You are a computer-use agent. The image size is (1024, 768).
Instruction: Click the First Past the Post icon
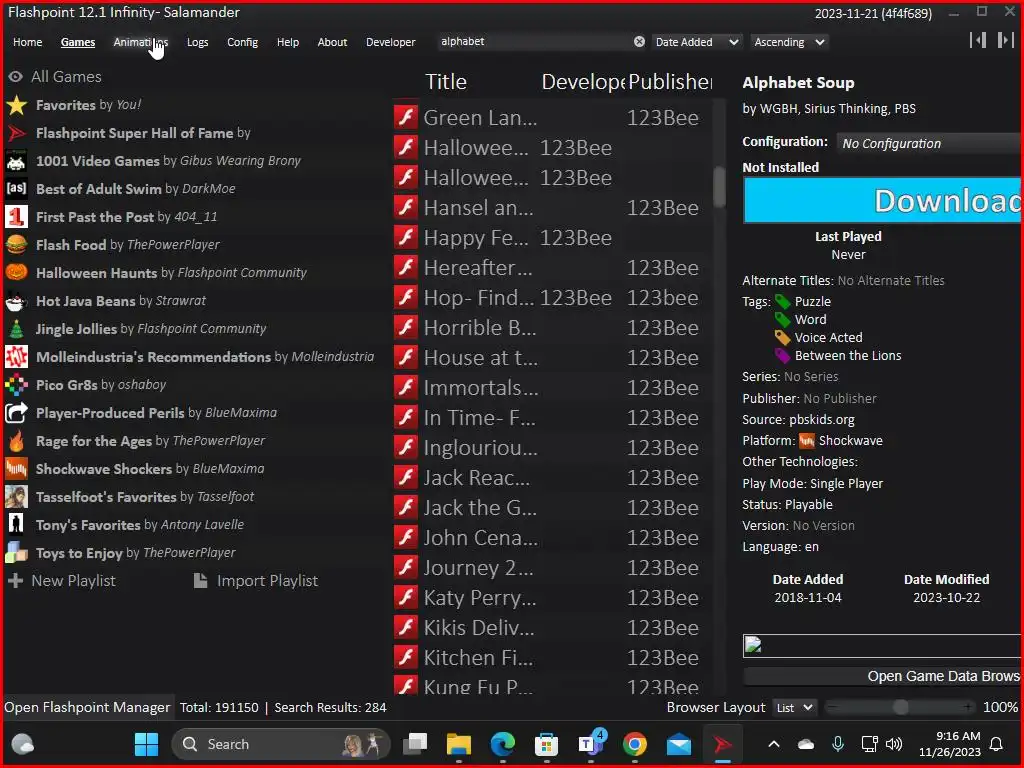point(16,217)
